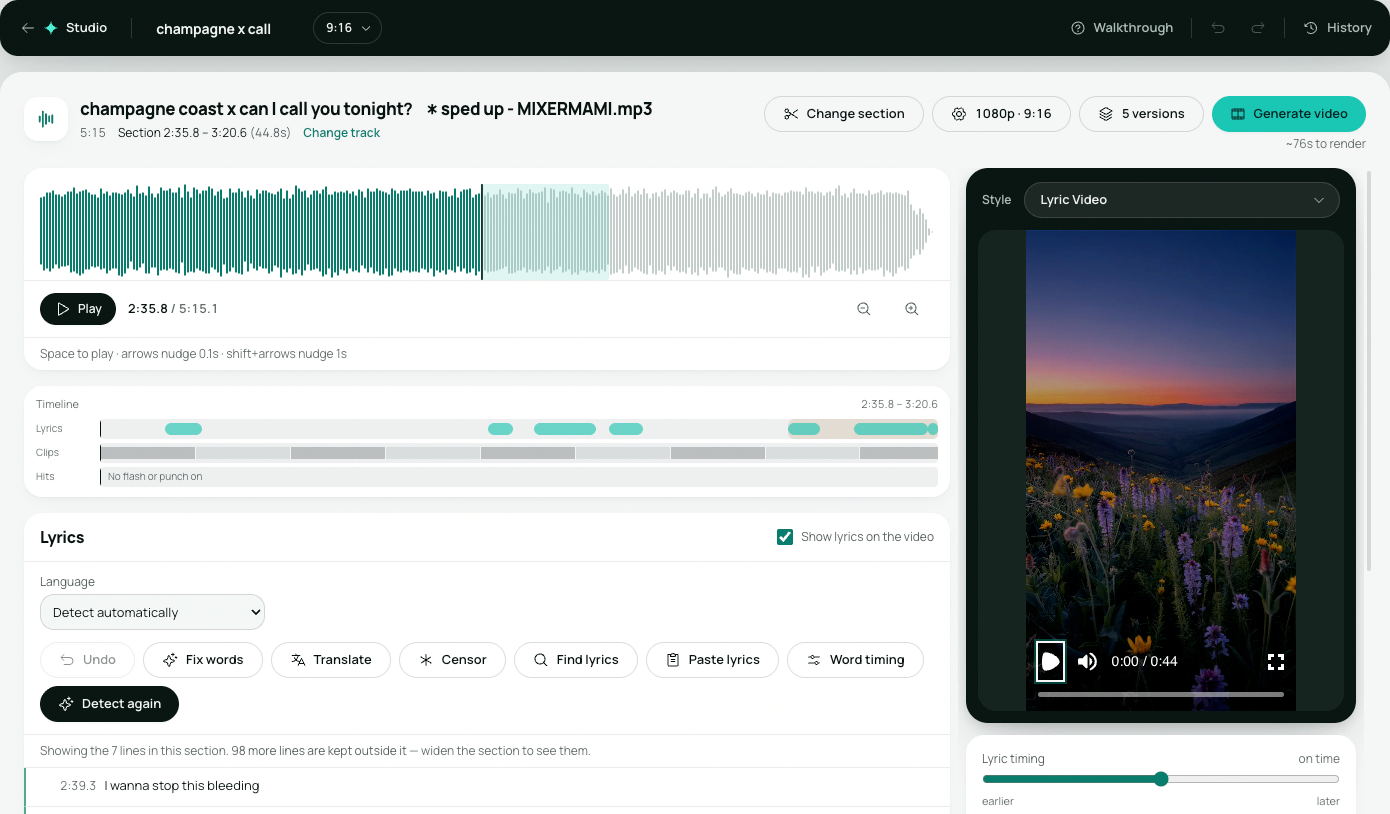Screen dimensions: 1390x814
Task: Select the first lyric block in timeline
Action: point(183,429)
